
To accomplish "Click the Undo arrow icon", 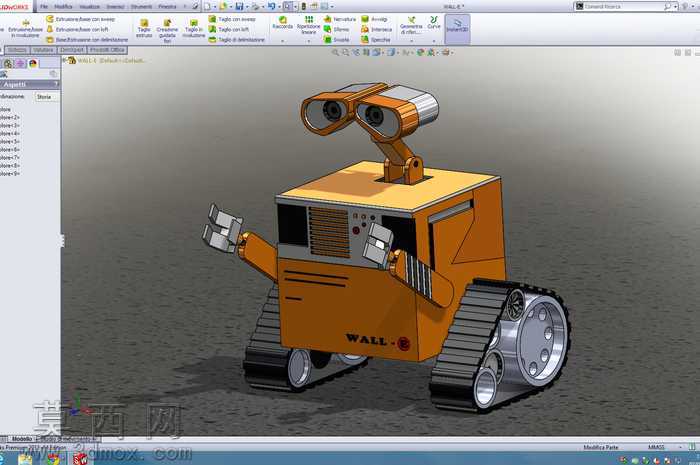I will [271, 7].
